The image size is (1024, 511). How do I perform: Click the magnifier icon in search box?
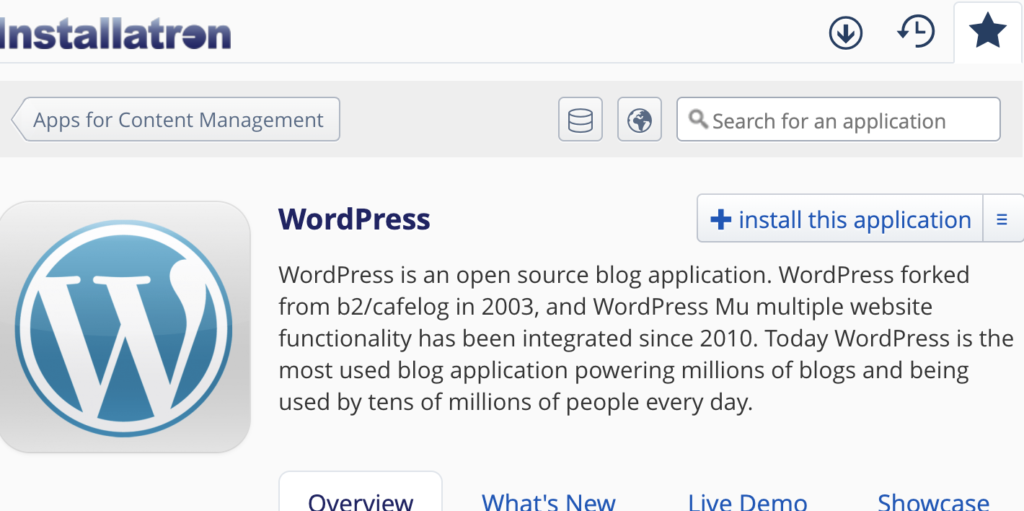[698, 119]
